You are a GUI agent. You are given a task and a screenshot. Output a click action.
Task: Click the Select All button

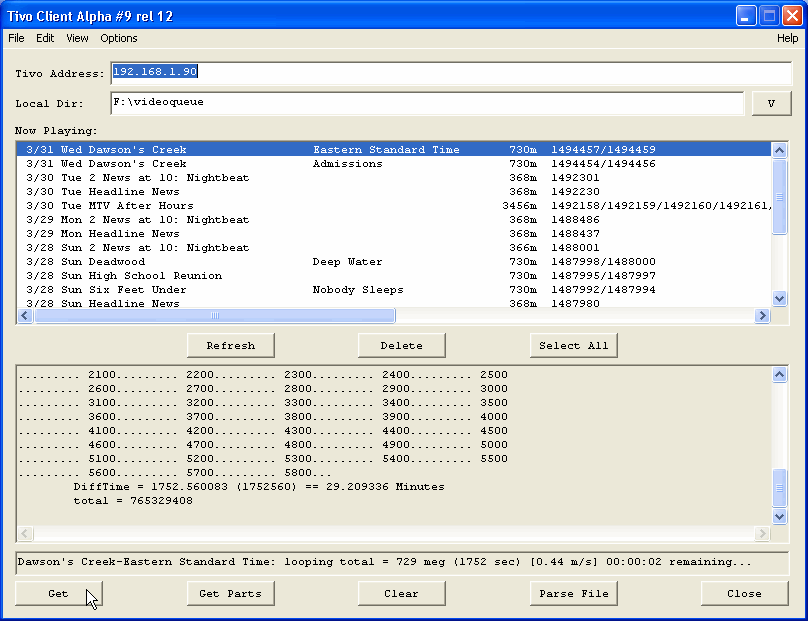coord(574,345)
